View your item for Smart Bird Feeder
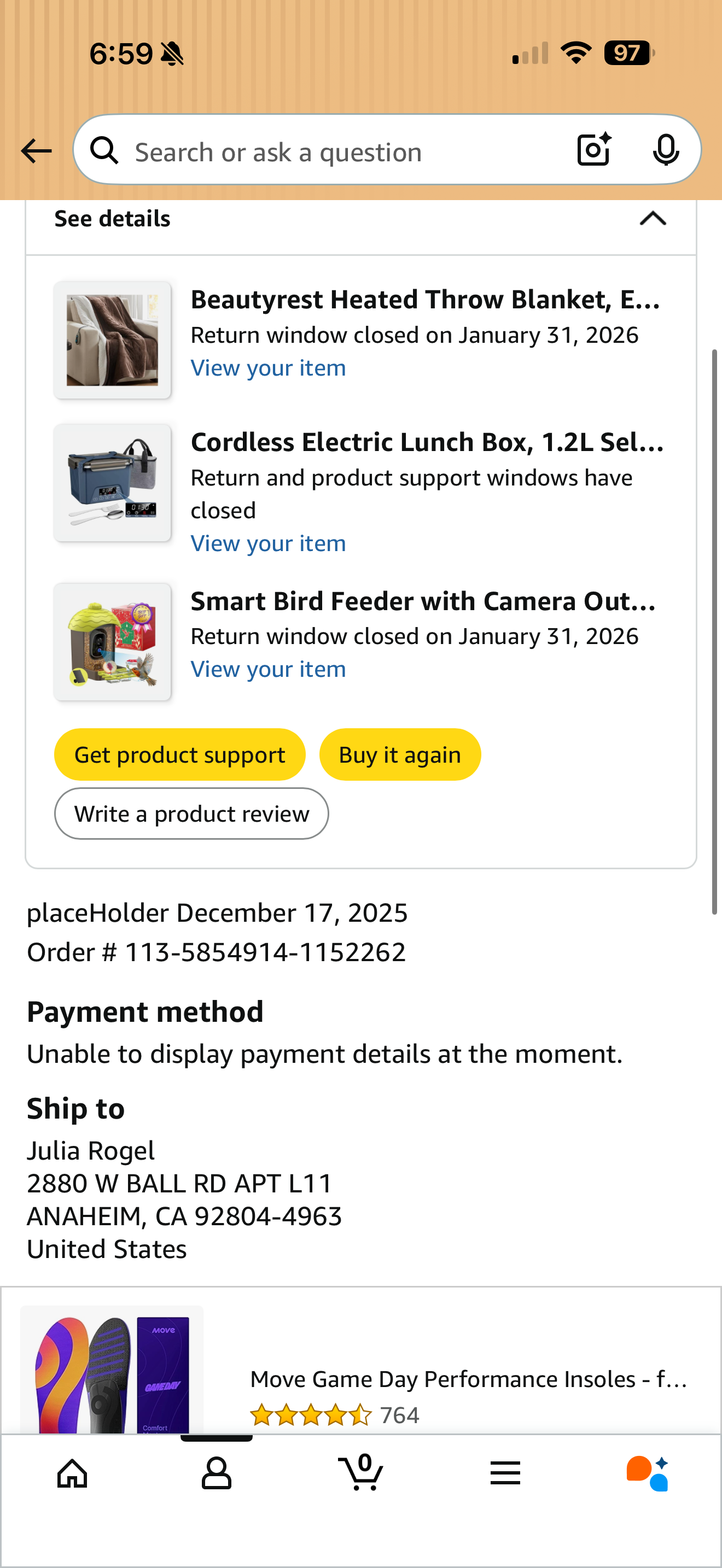This screenshot has width=722, height=1568. [x=269, y=669]
